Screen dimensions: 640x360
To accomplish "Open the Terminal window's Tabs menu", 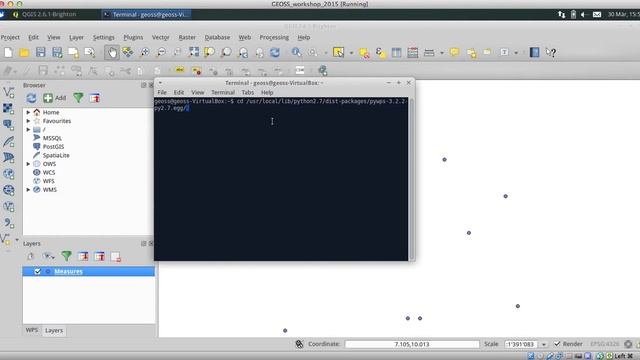I will click(247, 93).
